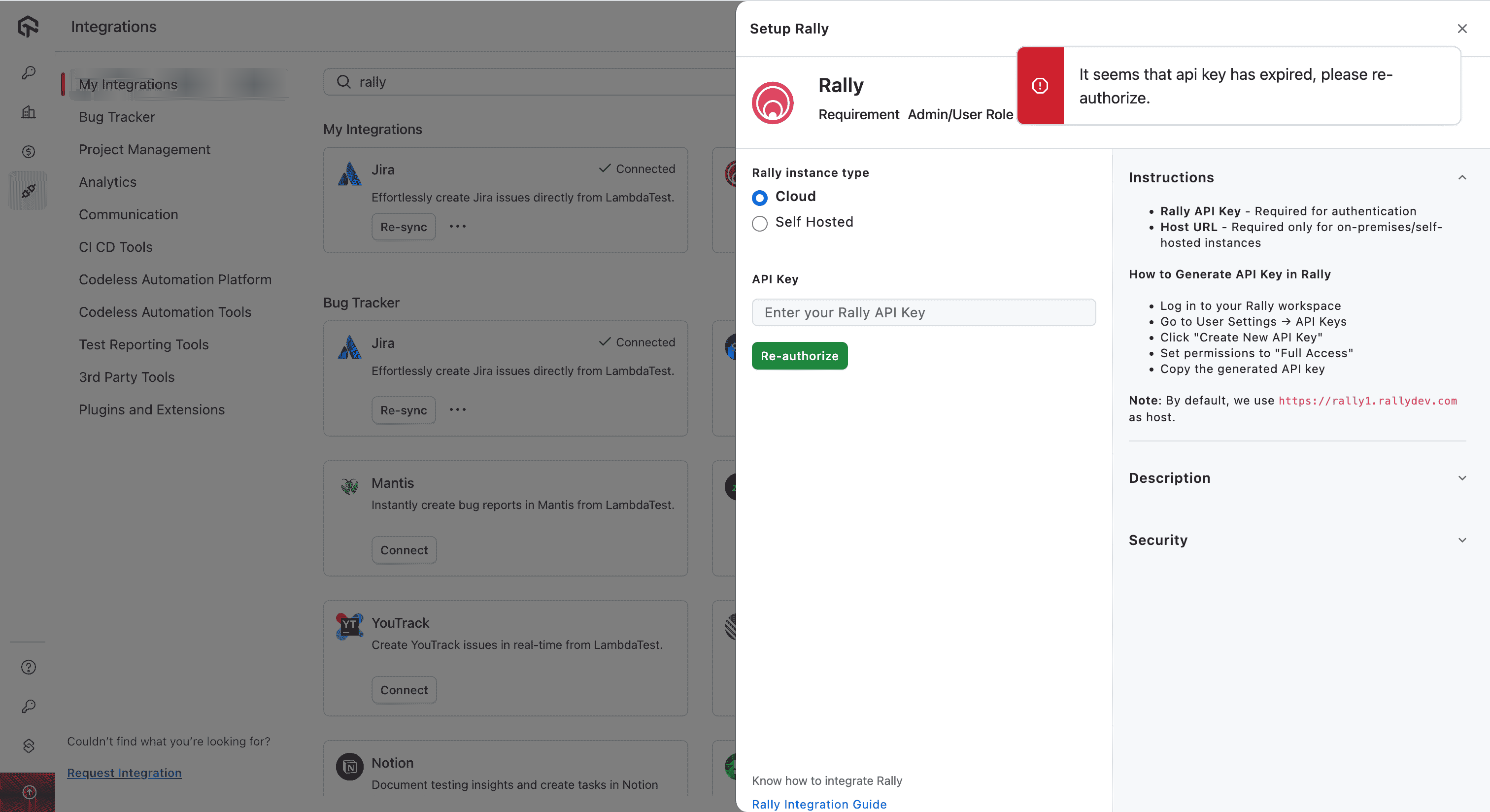Expand the Description section

click(1462, 478)
